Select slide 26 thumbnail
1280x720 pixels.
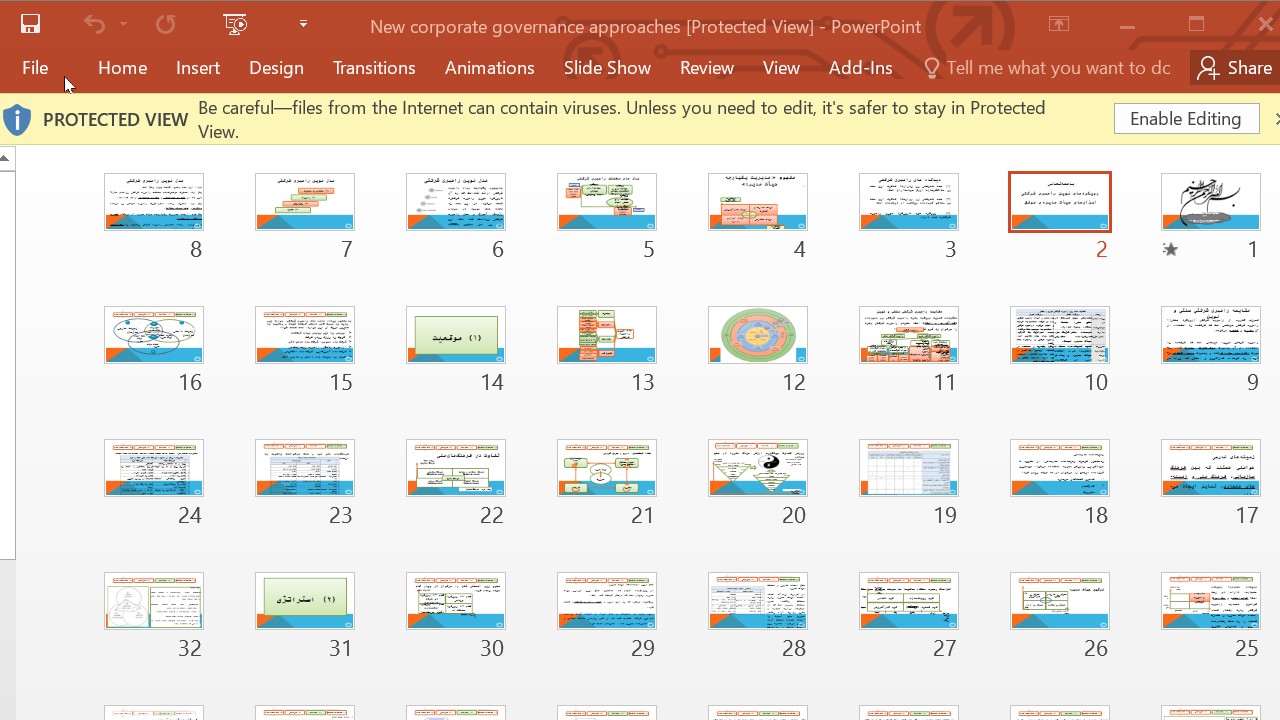pos(1060,601)
